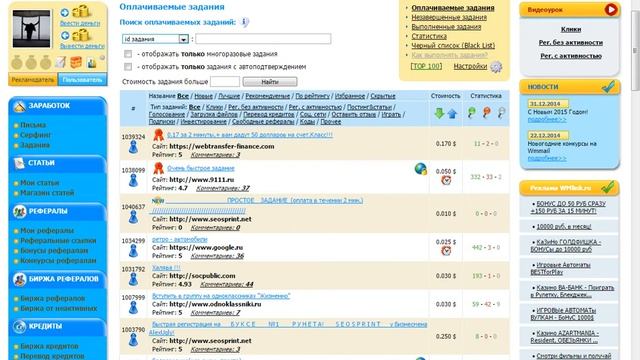Screen dimensions: 640x360
Task: Open the Серфинг link in the sidebar
Action: click(x=36, y=135)
